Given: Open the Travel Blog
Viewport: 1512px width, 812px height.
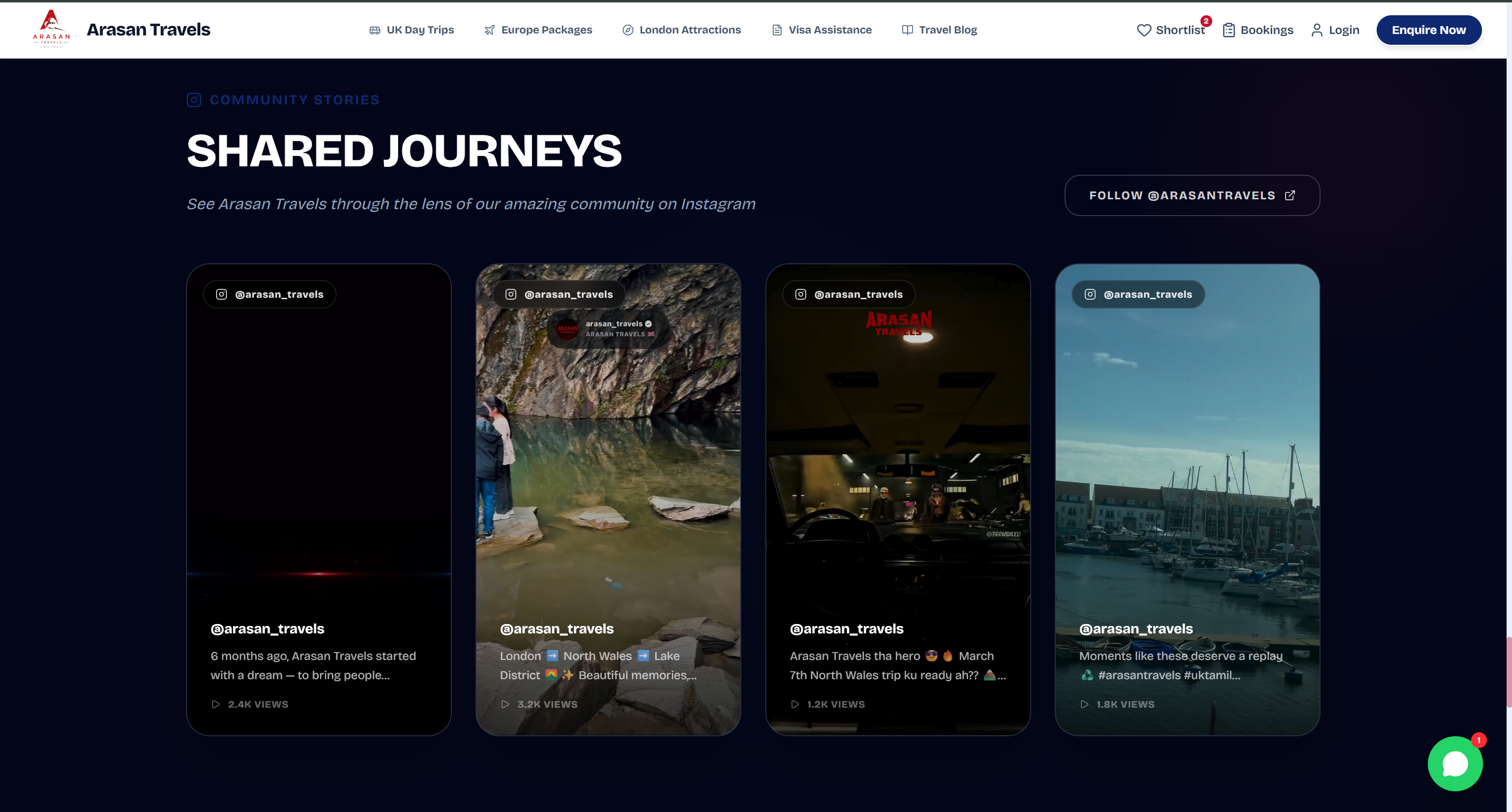Looking at the screenshot, I should pos(940,30).
